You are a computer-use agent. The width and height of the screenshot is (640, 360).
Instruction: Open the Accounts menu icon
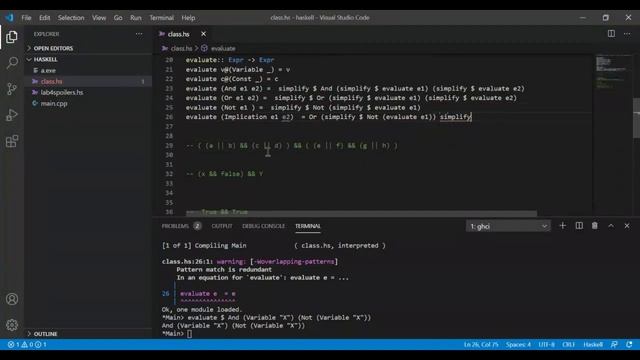pos(12,299)
